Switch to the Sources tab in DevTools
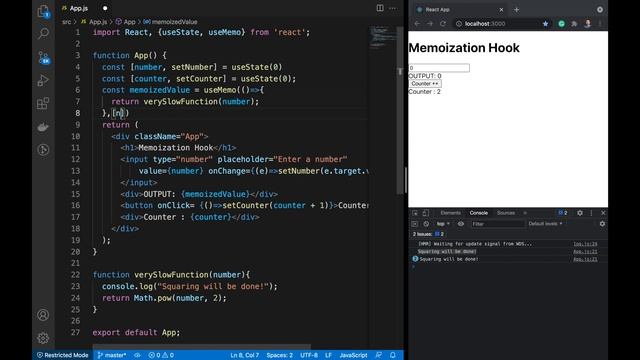640x360 pixels. tap(506, 213)
